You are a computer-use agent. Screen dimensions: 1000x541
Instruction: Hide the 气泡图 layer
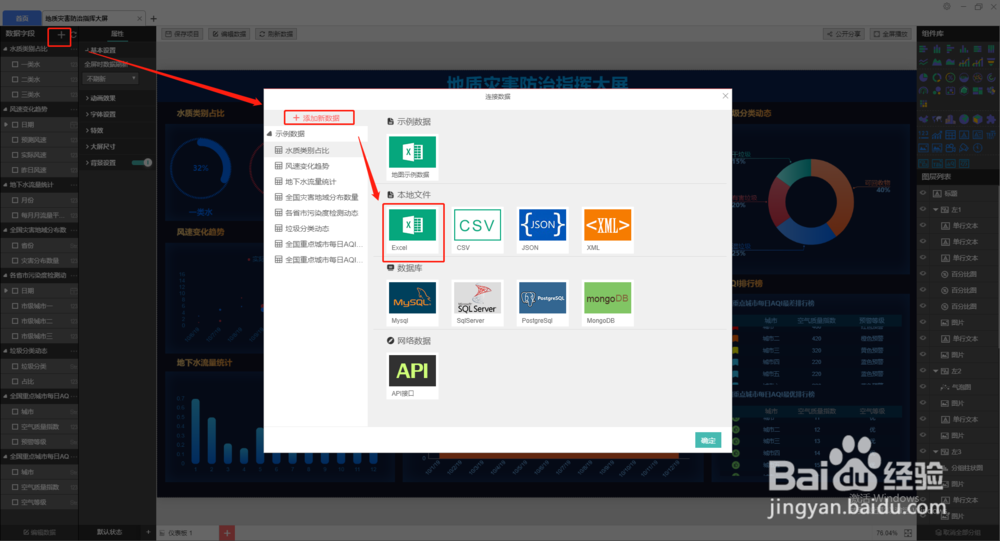[923, 387]
